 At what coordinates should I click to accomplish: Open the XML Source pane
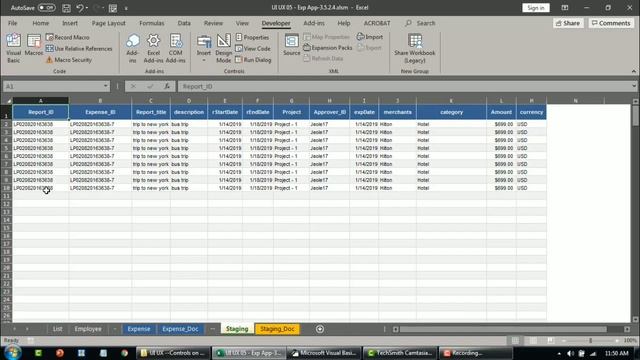(x=291, y=45)
